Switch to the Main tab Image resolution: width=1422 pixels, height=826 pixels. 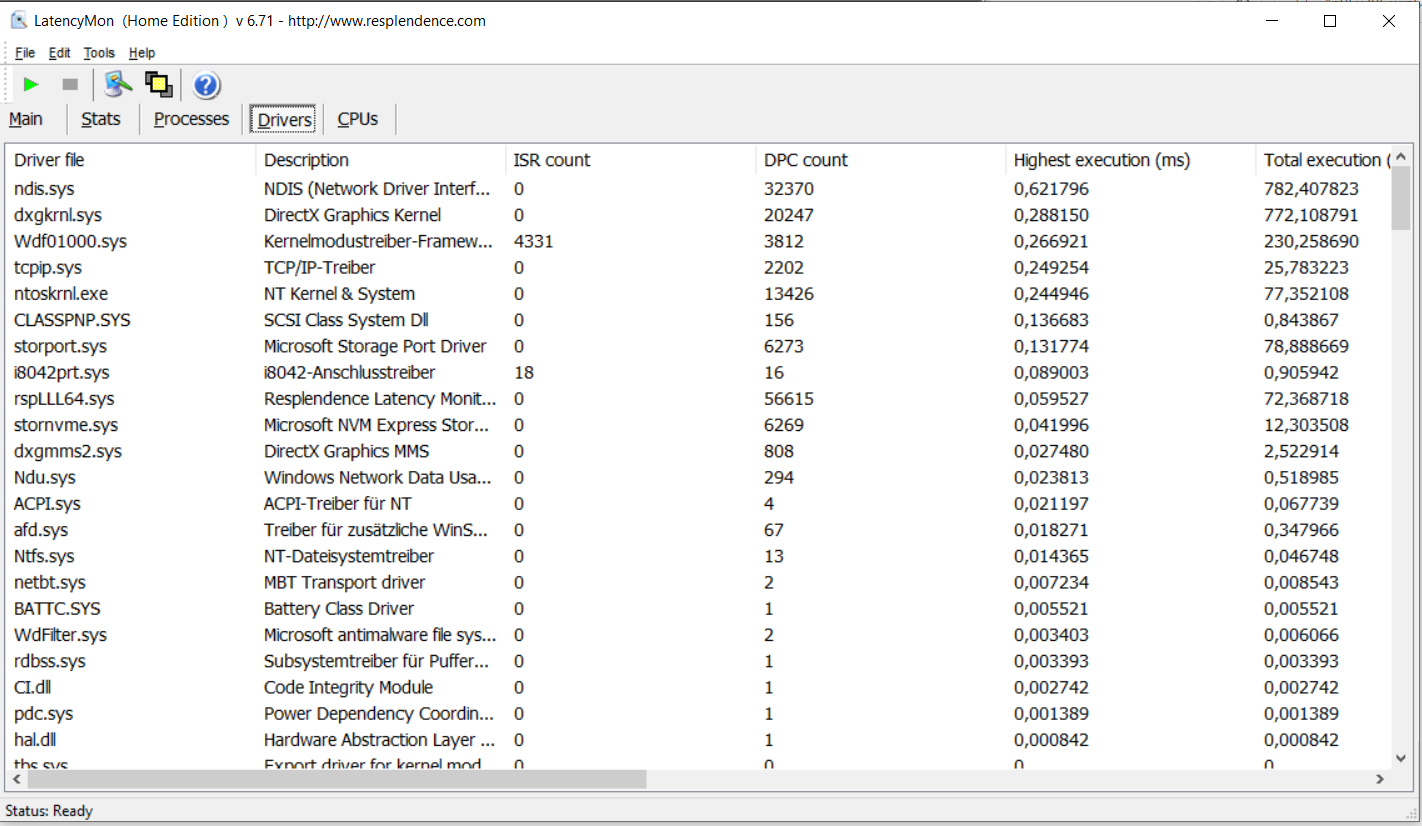[x=26, y=119]
